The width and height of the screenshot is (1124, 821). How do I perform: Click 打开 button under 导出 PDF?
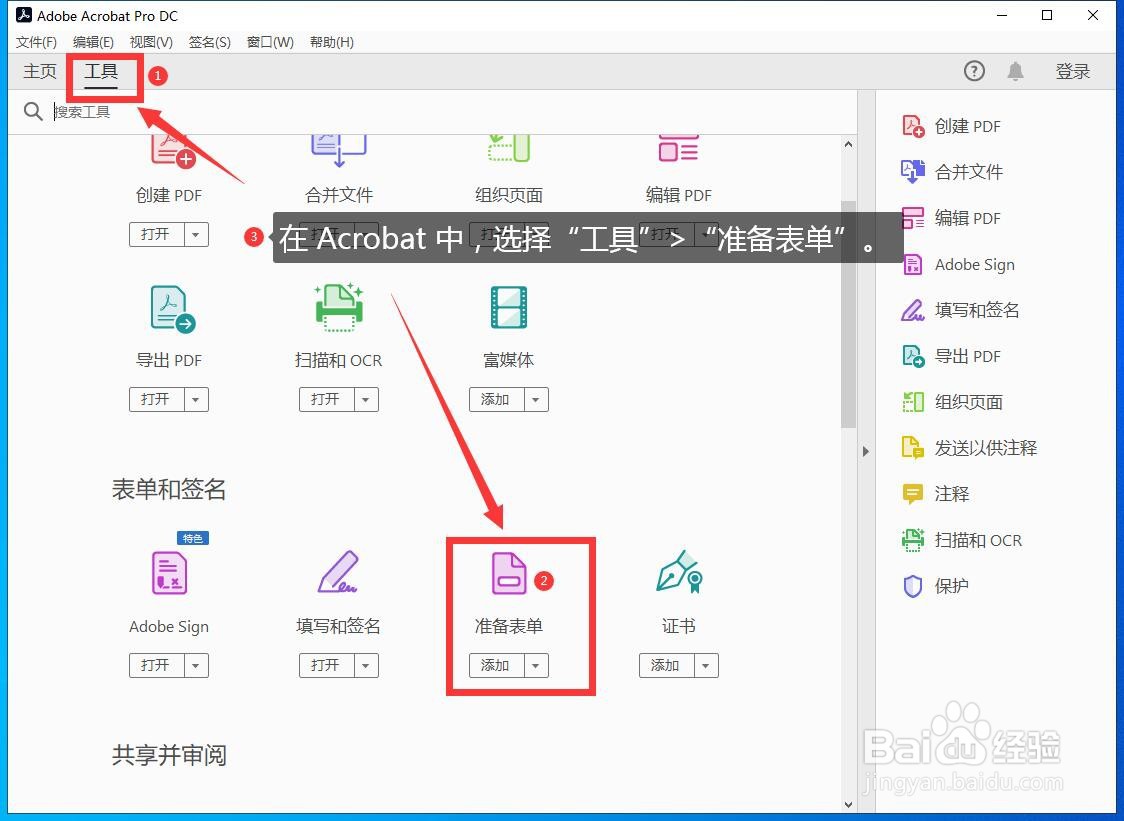tap(156, 399)
